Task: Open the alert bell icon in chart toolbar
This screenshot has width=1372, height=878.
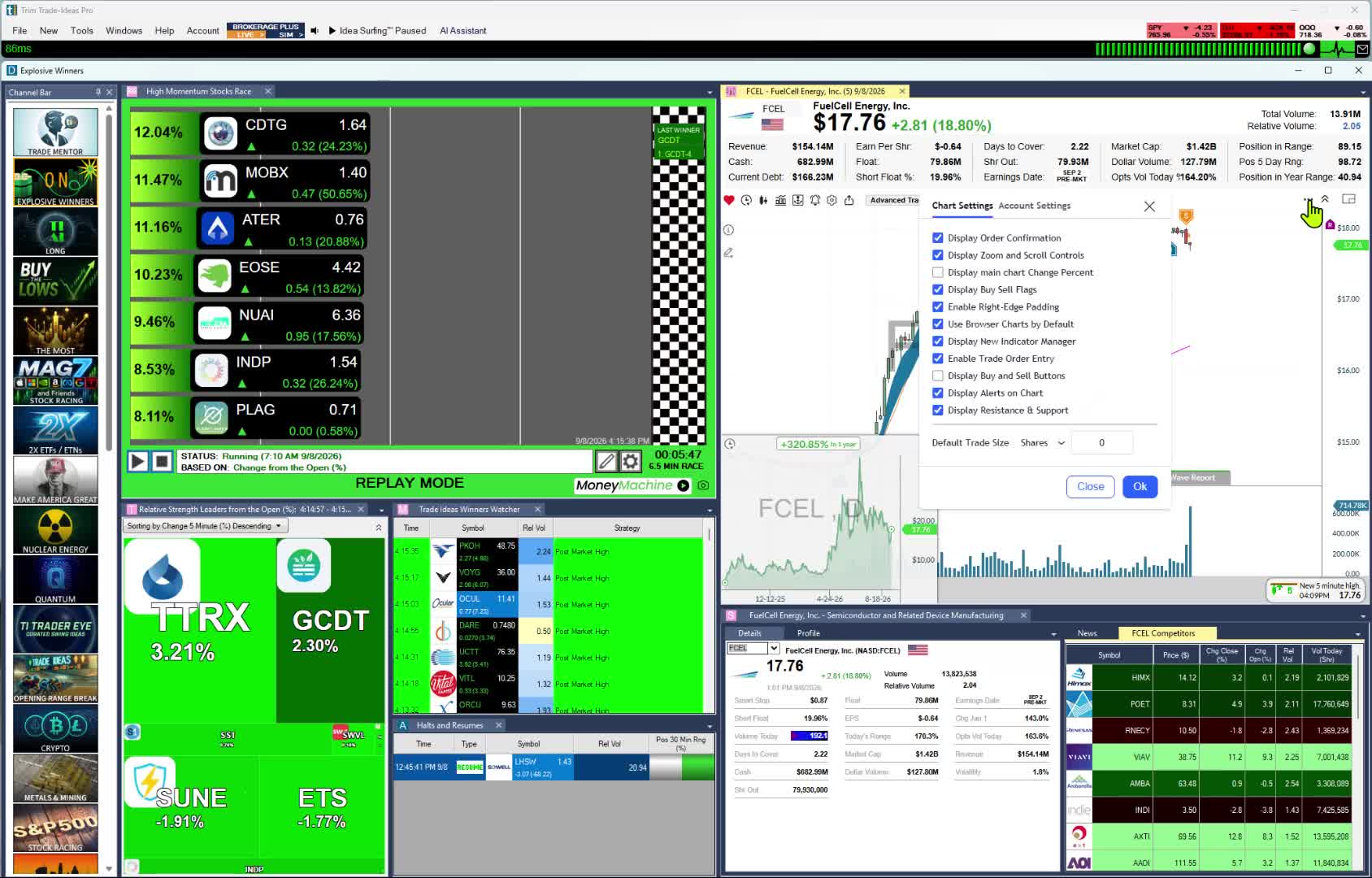Action: (814, 200)
